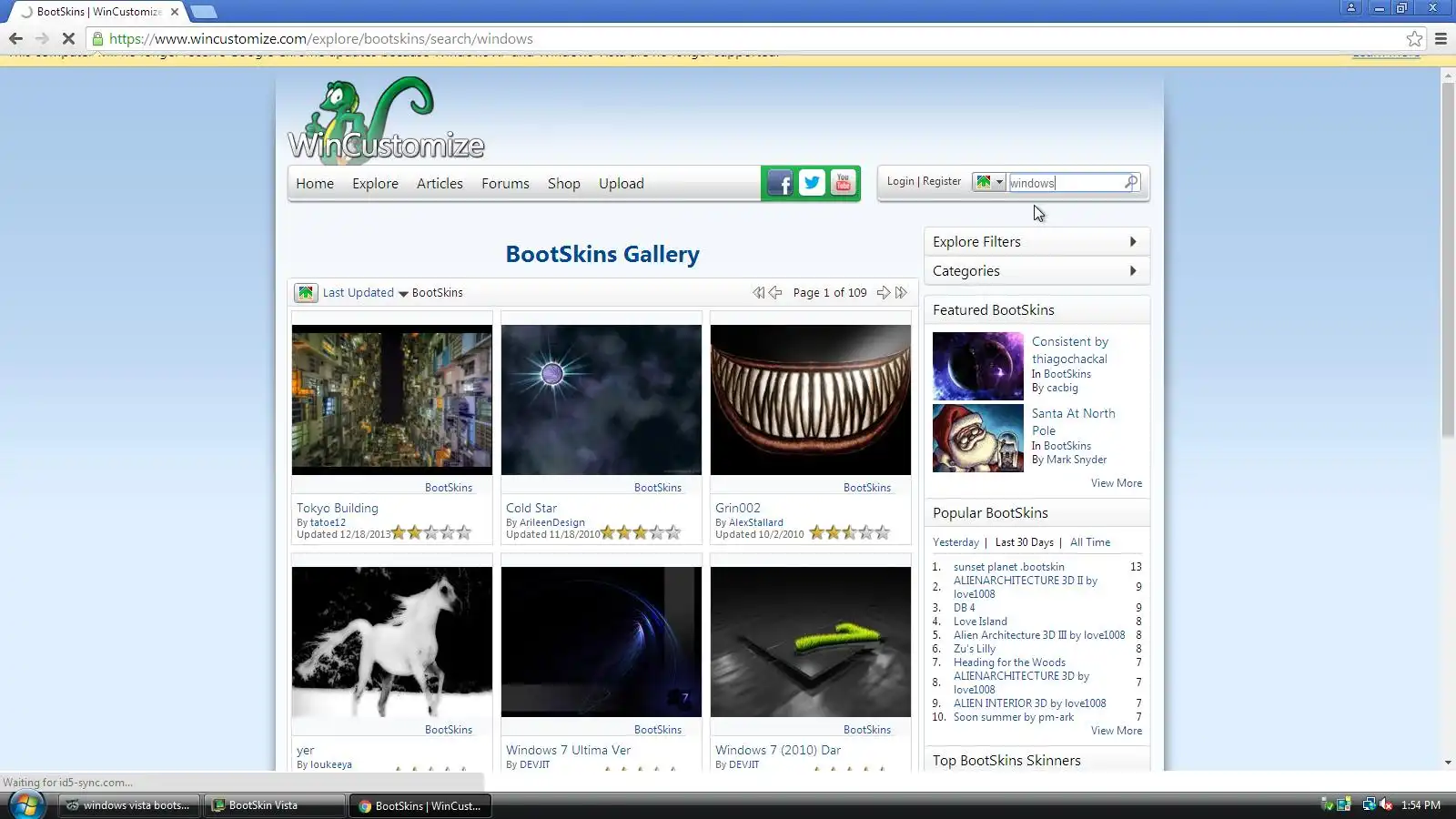1456x819 pixels.
Task: Click the browser forward arrow
Action: 42,38
